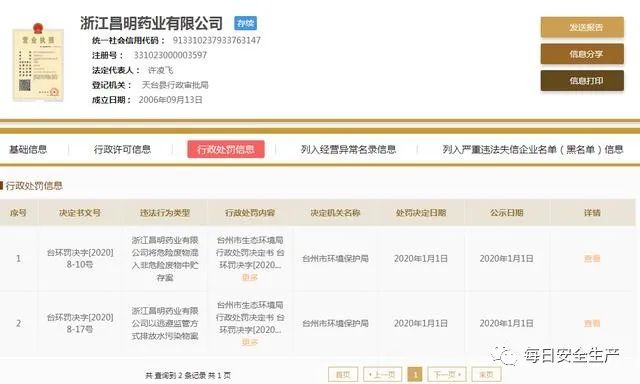Screen dimensions: 640x384
Task: Expand 更多 in penalty row 2
Action: 249,342
